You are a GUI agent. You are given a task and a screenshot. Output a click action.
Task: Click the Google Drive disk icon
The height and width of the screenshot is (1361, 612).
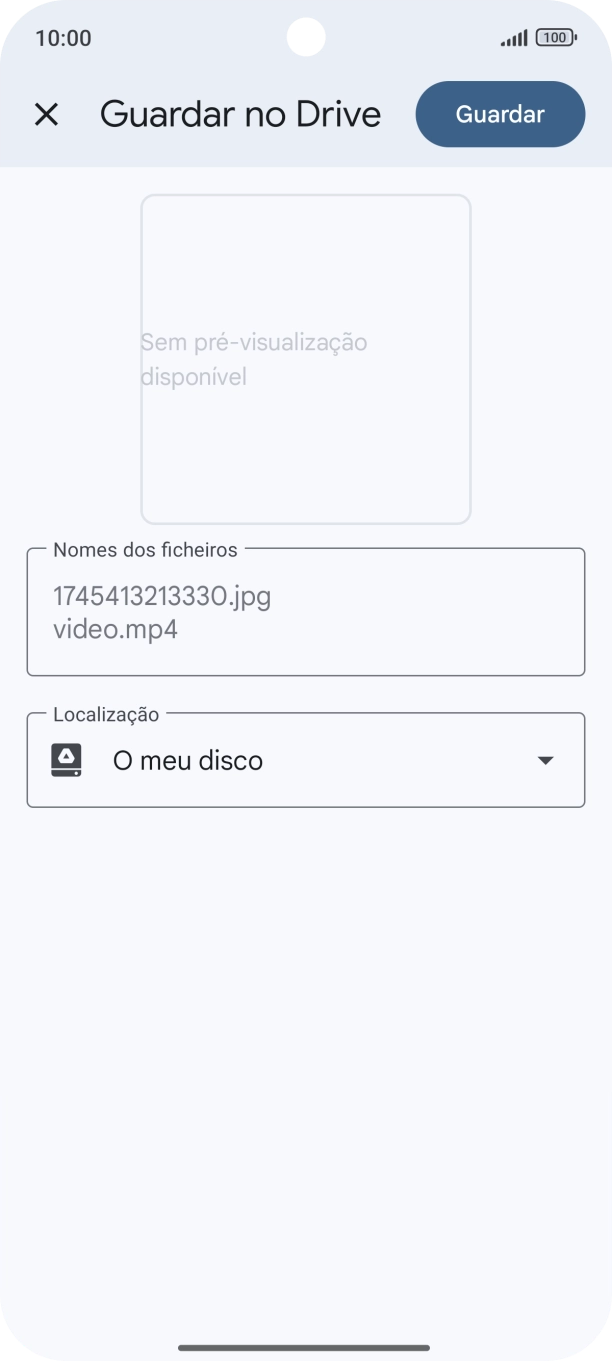(x=66, y=760)
